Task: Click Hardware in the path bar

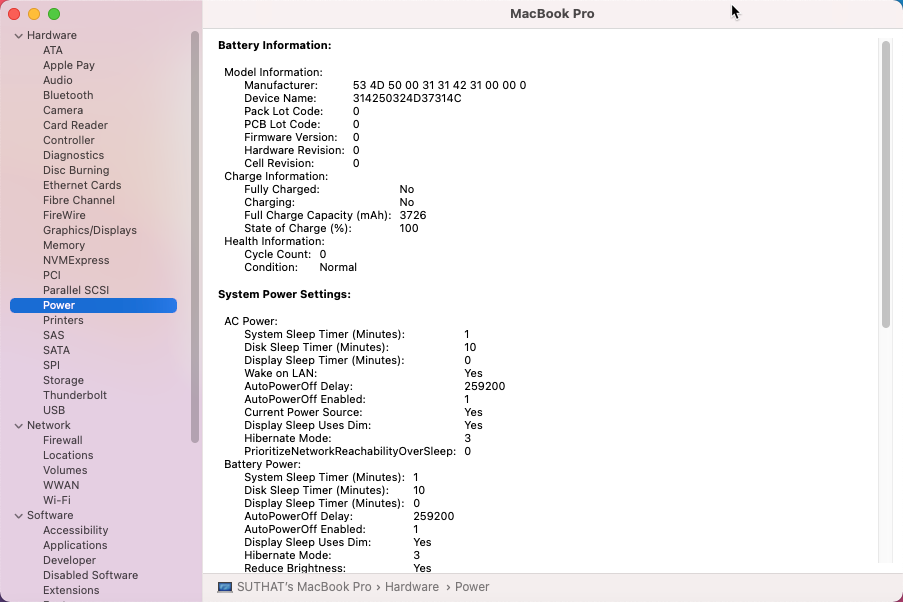Action: tap(412, 587)
